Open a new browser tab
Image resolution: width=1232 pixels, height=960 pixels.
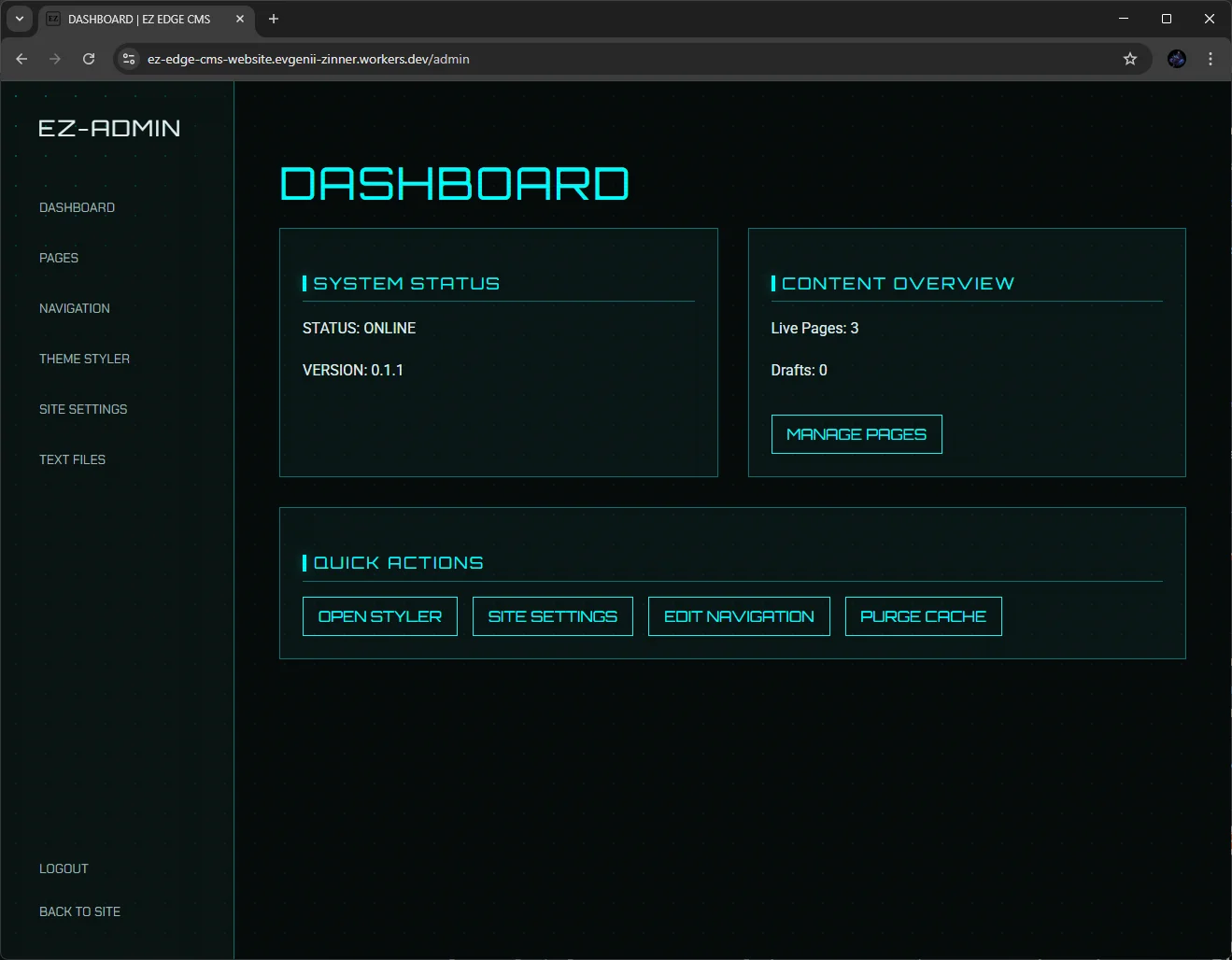274,19
